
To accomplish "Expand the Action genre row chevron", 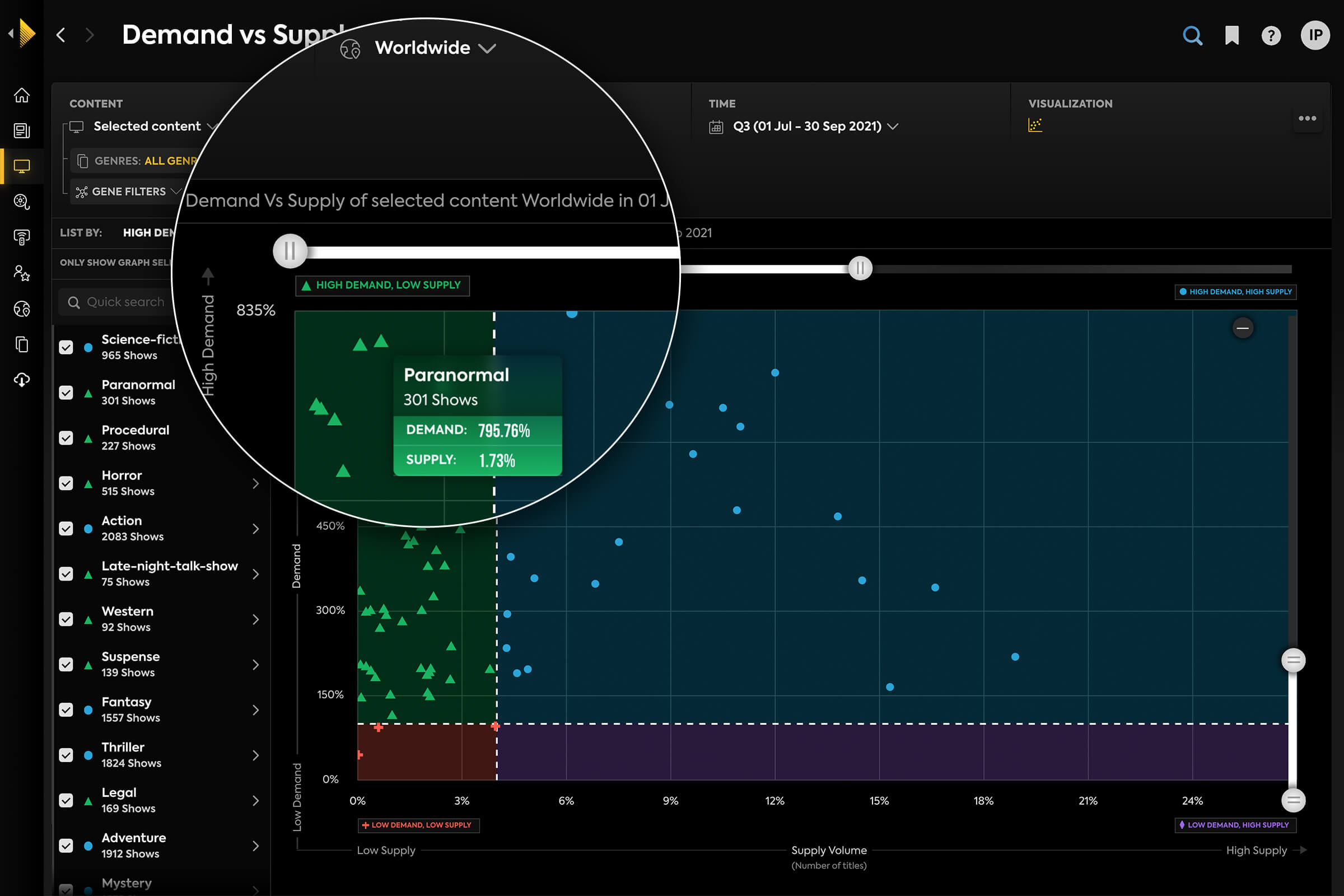I will [x=255, y=529].
